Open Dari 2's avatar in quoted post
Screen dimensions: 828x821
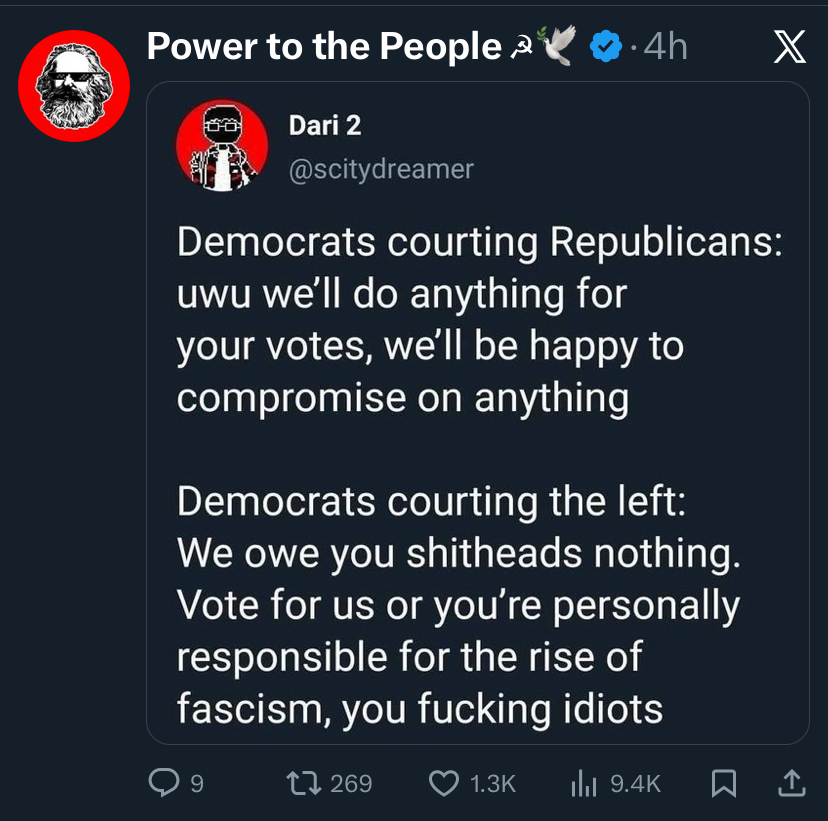(222, 146)
